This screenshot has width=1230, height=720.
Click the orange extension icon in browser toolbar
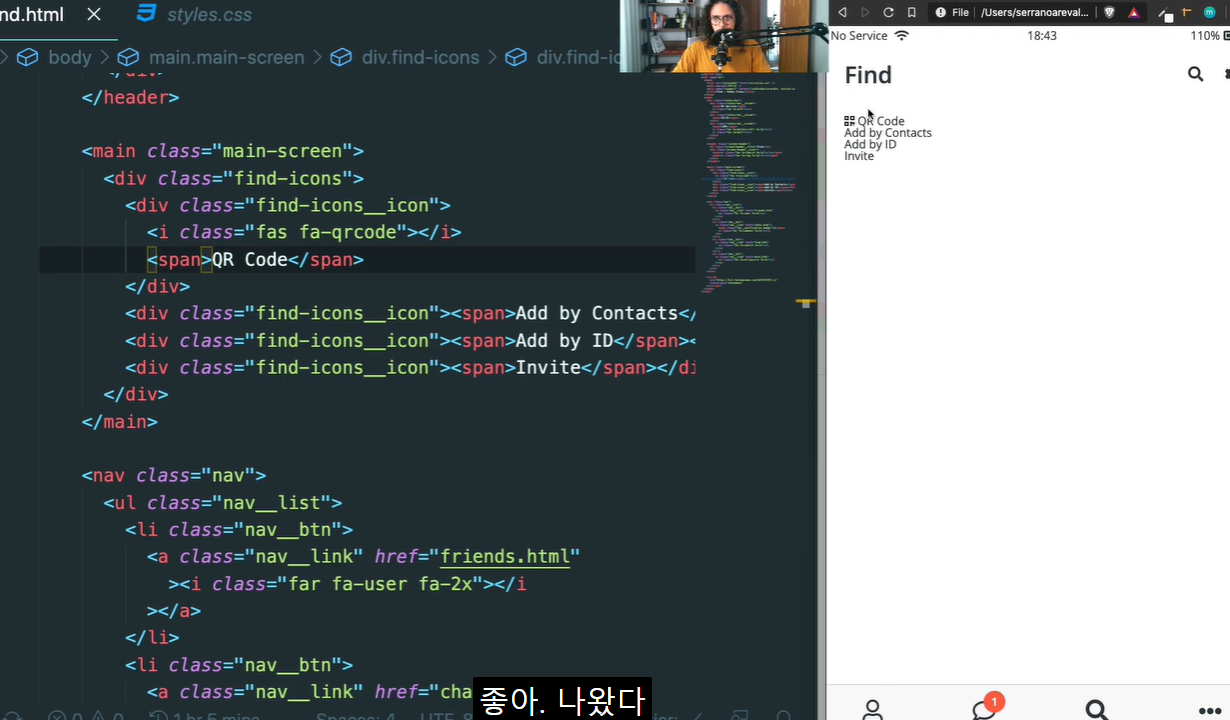pyautogui.click(x=1188, y=12)
